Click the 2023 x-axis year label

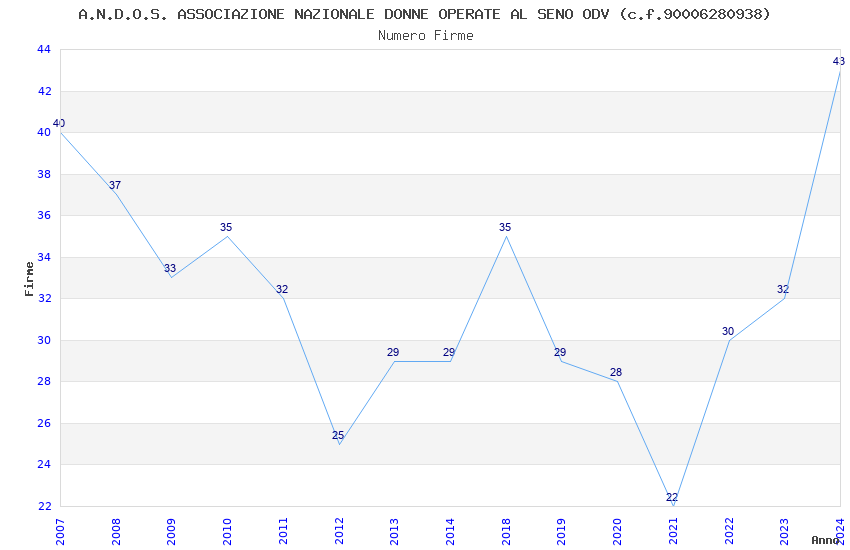coord(783,532)
